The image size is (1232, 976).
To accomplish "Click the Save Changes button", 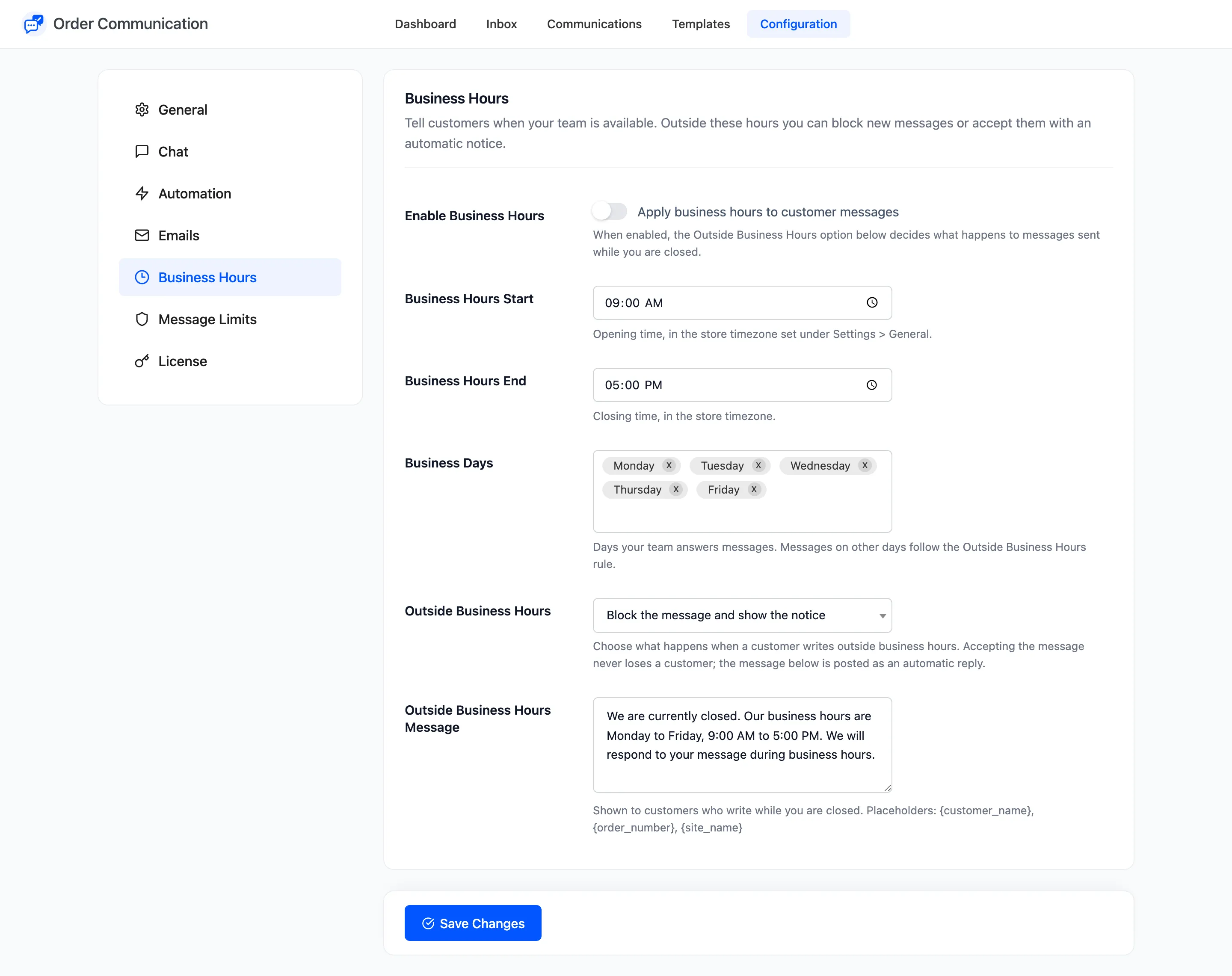I will (x=473, y=923).
